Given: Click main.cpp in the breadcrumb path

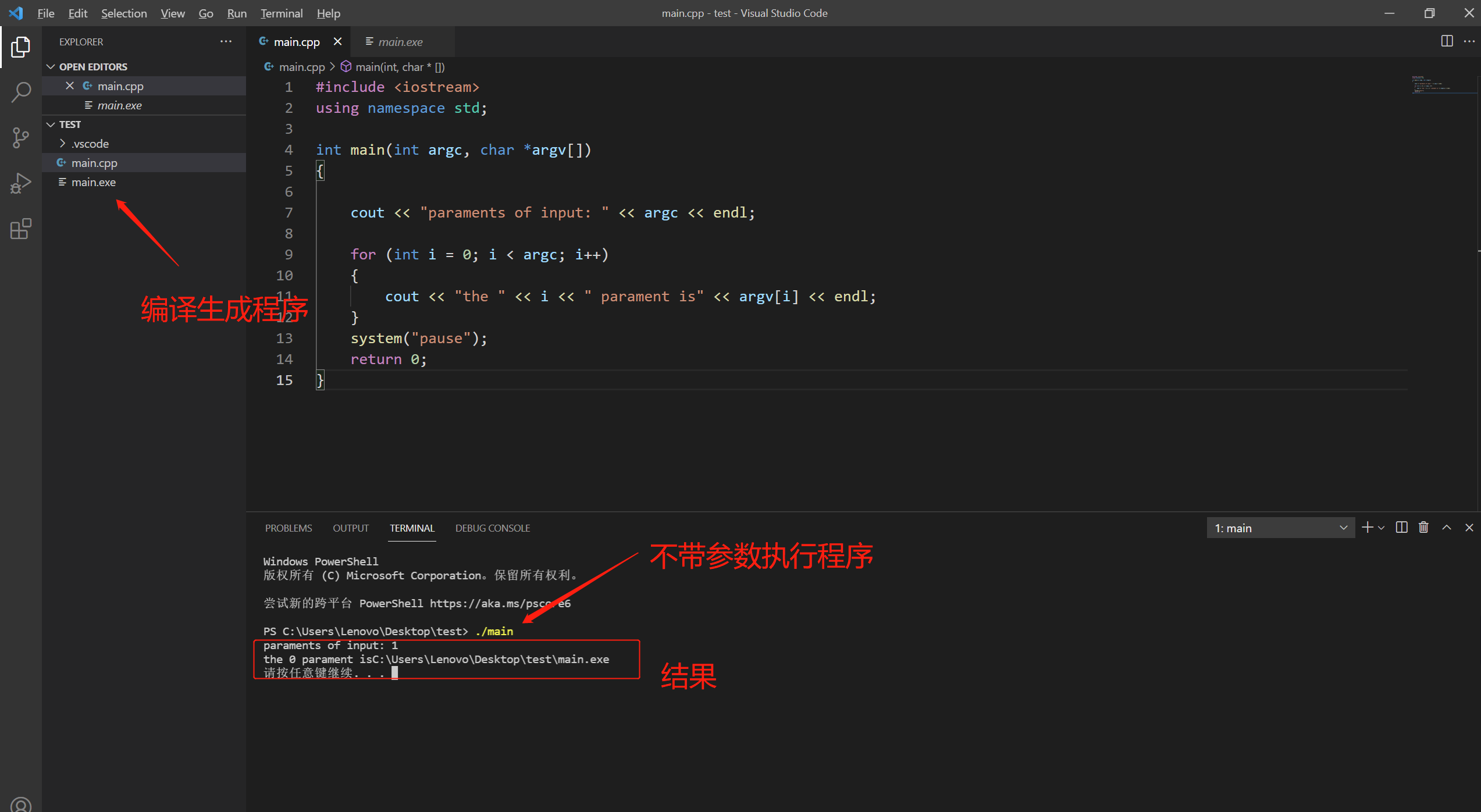Looking at the screenshot, I should [301, 67].
